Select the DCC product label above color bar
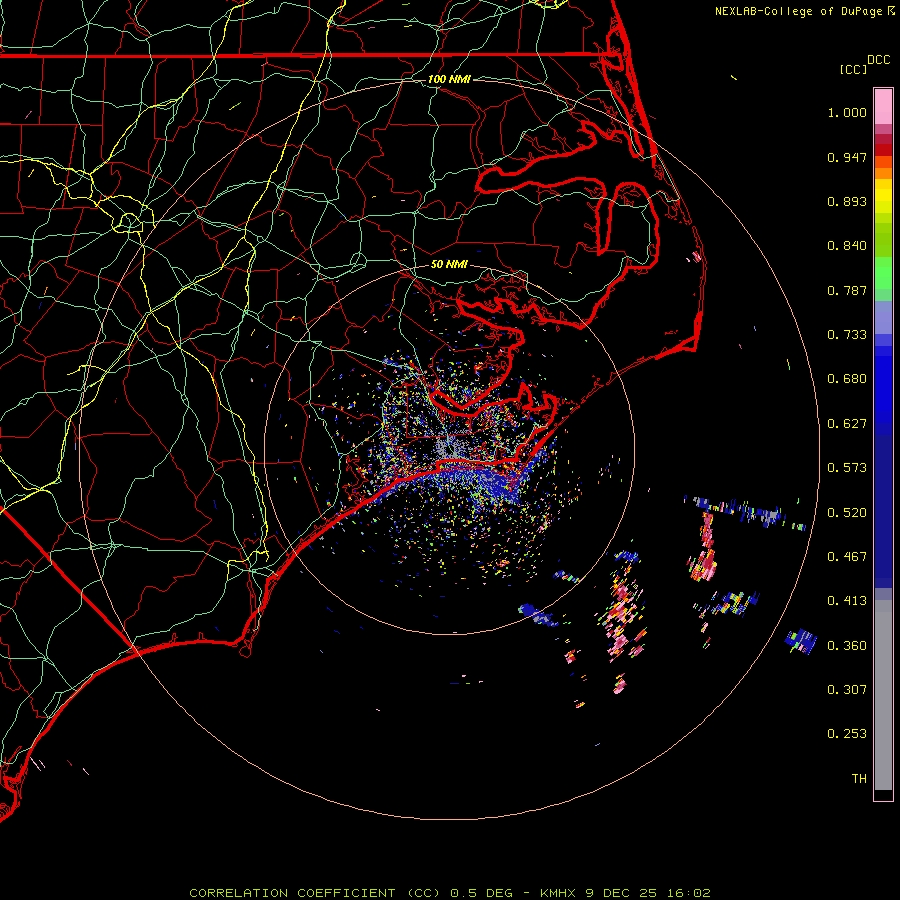The width and height of the screenshot is (900, 900). tap(878, 60)
